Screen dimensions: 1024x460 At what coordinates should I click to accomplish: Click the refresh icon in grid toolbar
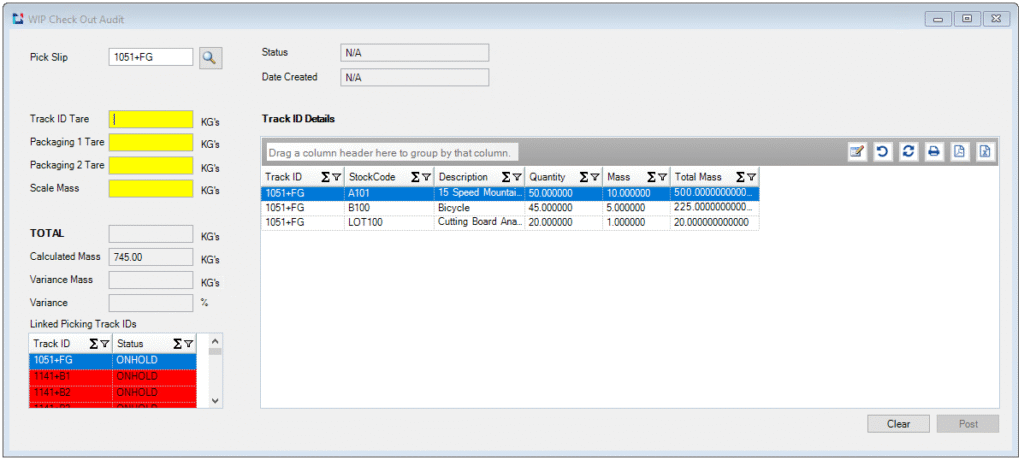[908, 152]
